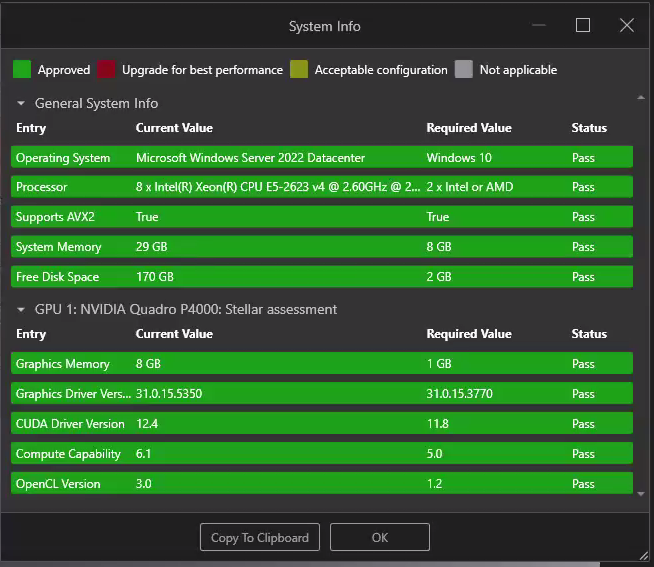This screenshot has height=567, width=654.
Task: Click the scrollbar down arrow
Action: [x=641, y=494]
